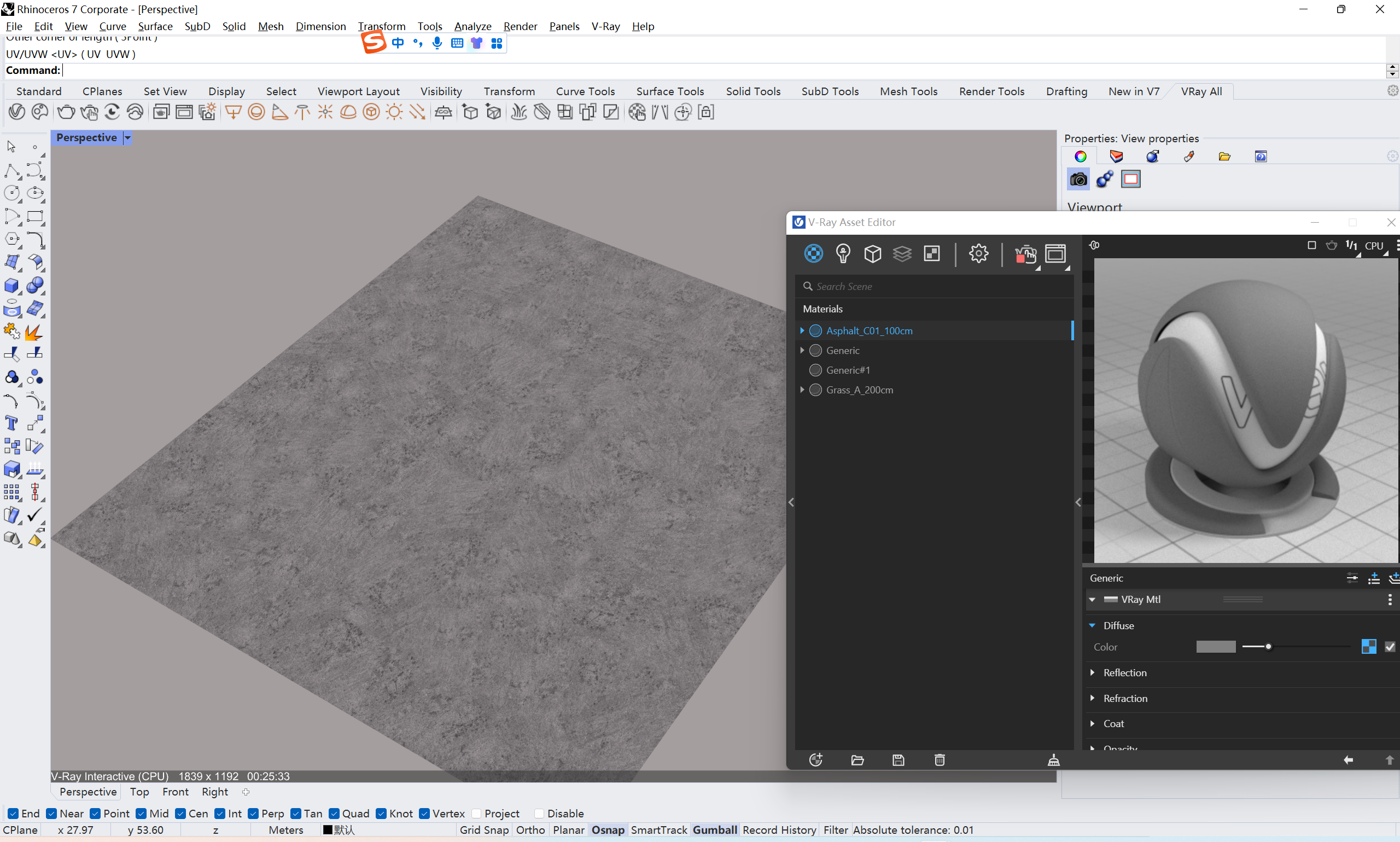Select the Box solid tool
This screenshot has width=1400, height=842.
[x=11, y=286]
